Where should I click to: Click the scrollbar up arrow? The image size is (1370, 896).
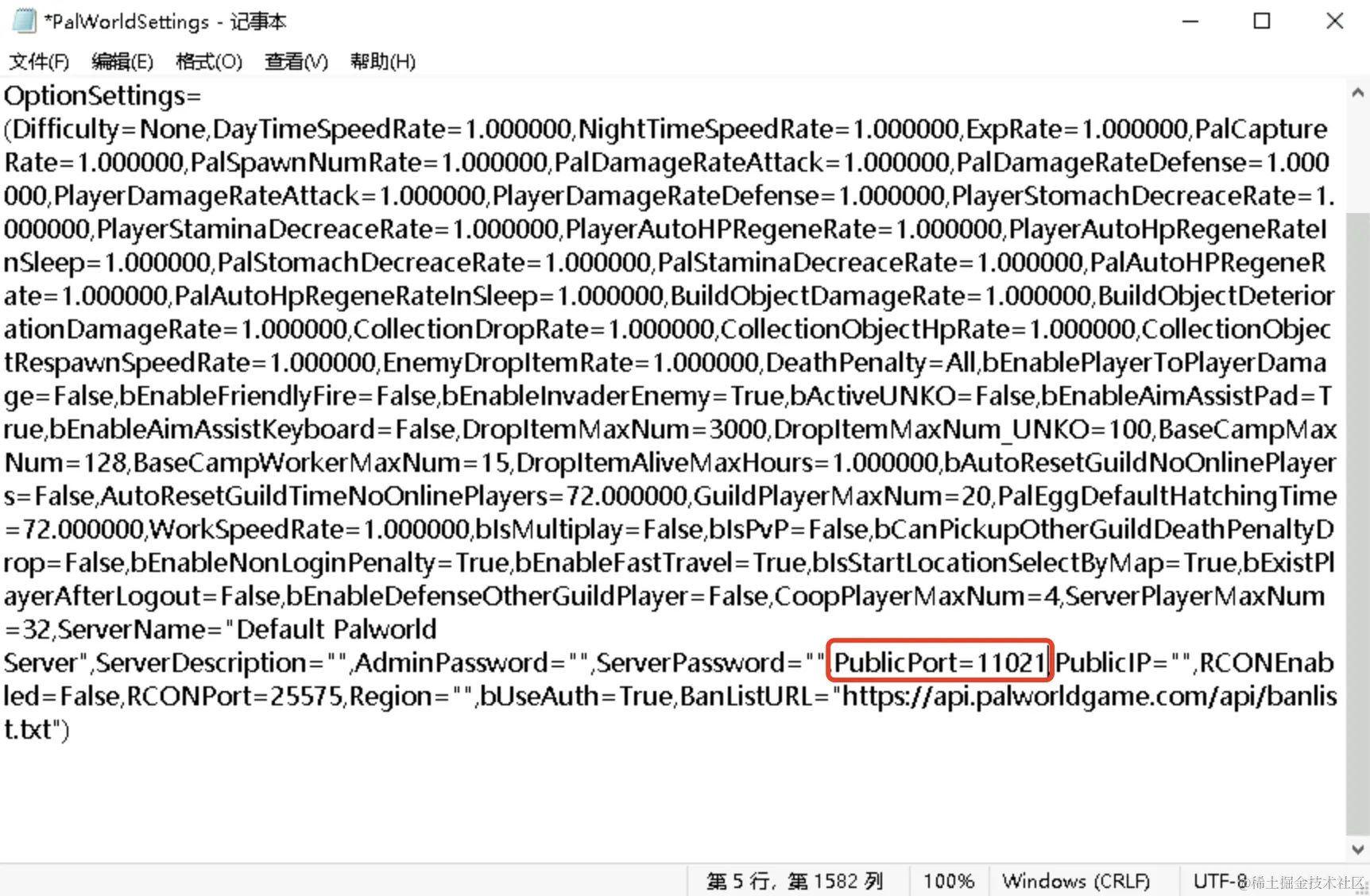point(1358,93)
